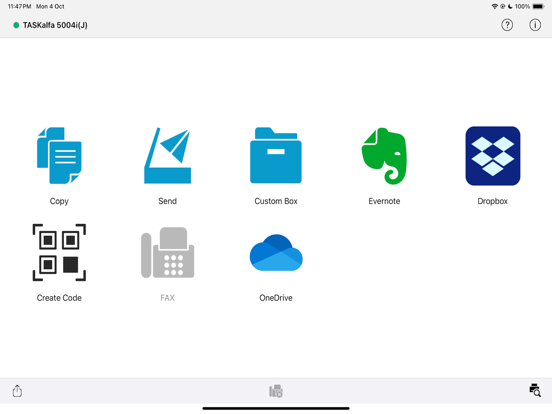
Task: Open OneDrive cloud icon
Action: tap(276, 252)
